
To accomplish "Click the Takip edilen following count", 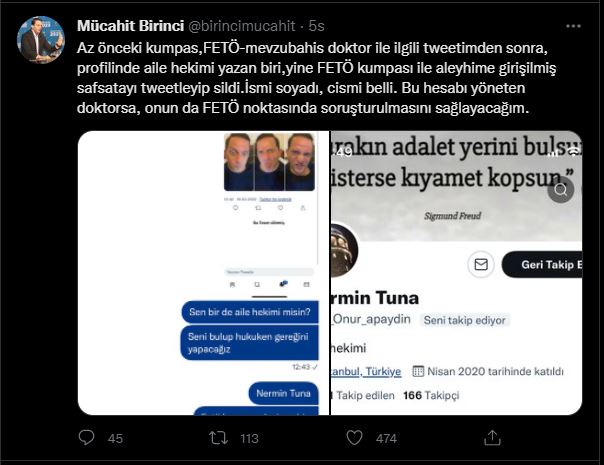I will point(363,395).
